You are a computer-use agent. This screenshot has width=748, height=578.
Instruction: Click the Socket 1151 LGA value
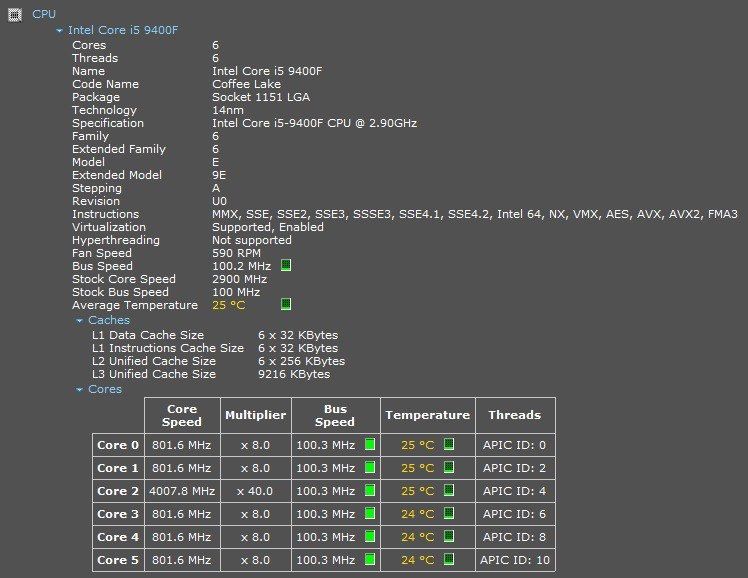pyautogui.click(x=261, y=97)
